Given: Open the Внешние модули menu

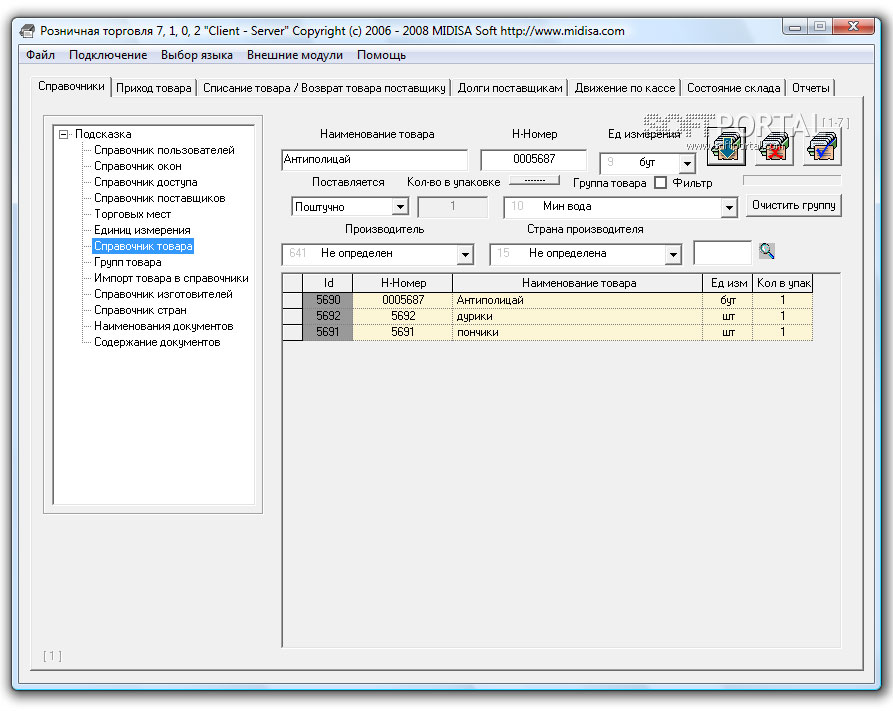Looking at the screenshot, I should [x=294, y=55].
